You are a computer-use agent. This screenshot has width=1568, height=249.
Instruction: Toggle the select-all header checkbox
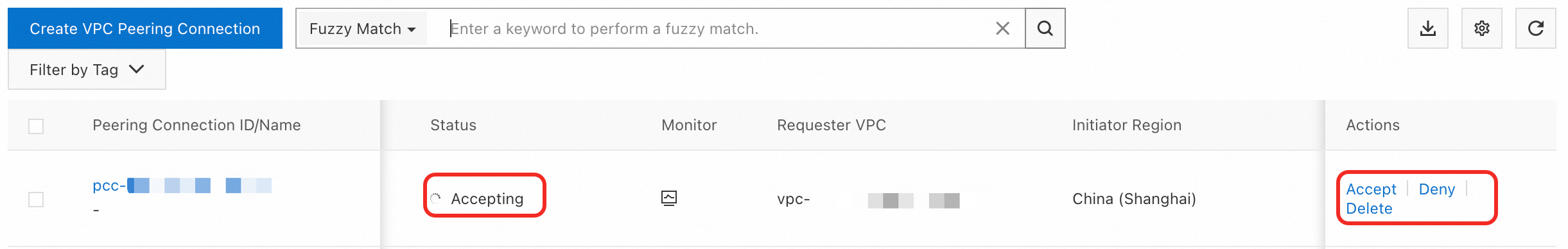pyautogui.click(x=36, y=126)
